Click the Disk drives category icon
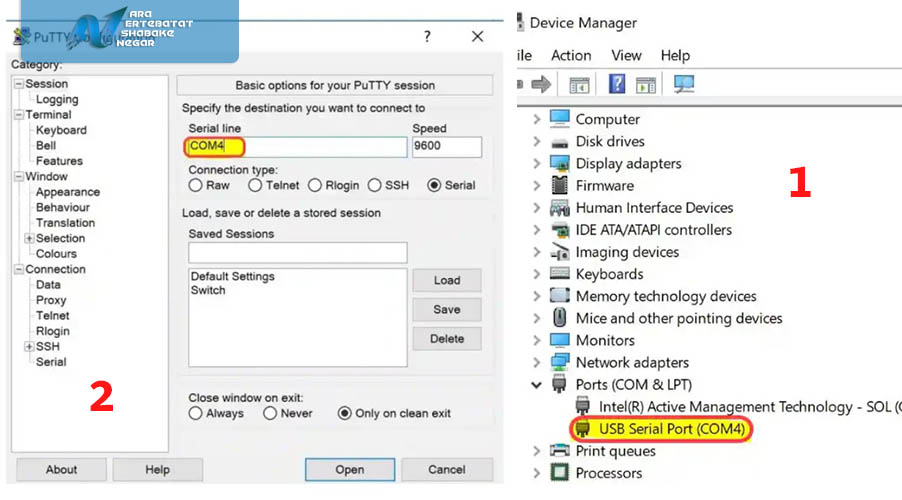Screen dimensions: 902x500 point(559,142)
